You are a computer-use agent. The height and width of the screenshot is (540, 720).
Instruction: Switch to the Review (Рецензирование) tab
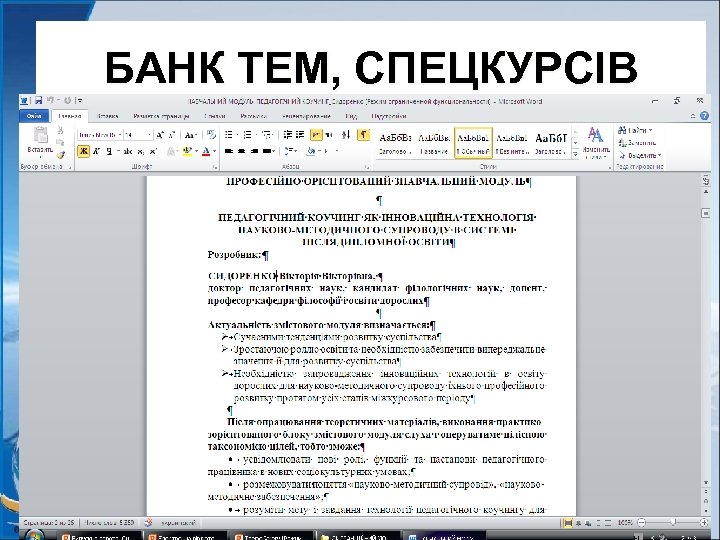pos(306,116)
